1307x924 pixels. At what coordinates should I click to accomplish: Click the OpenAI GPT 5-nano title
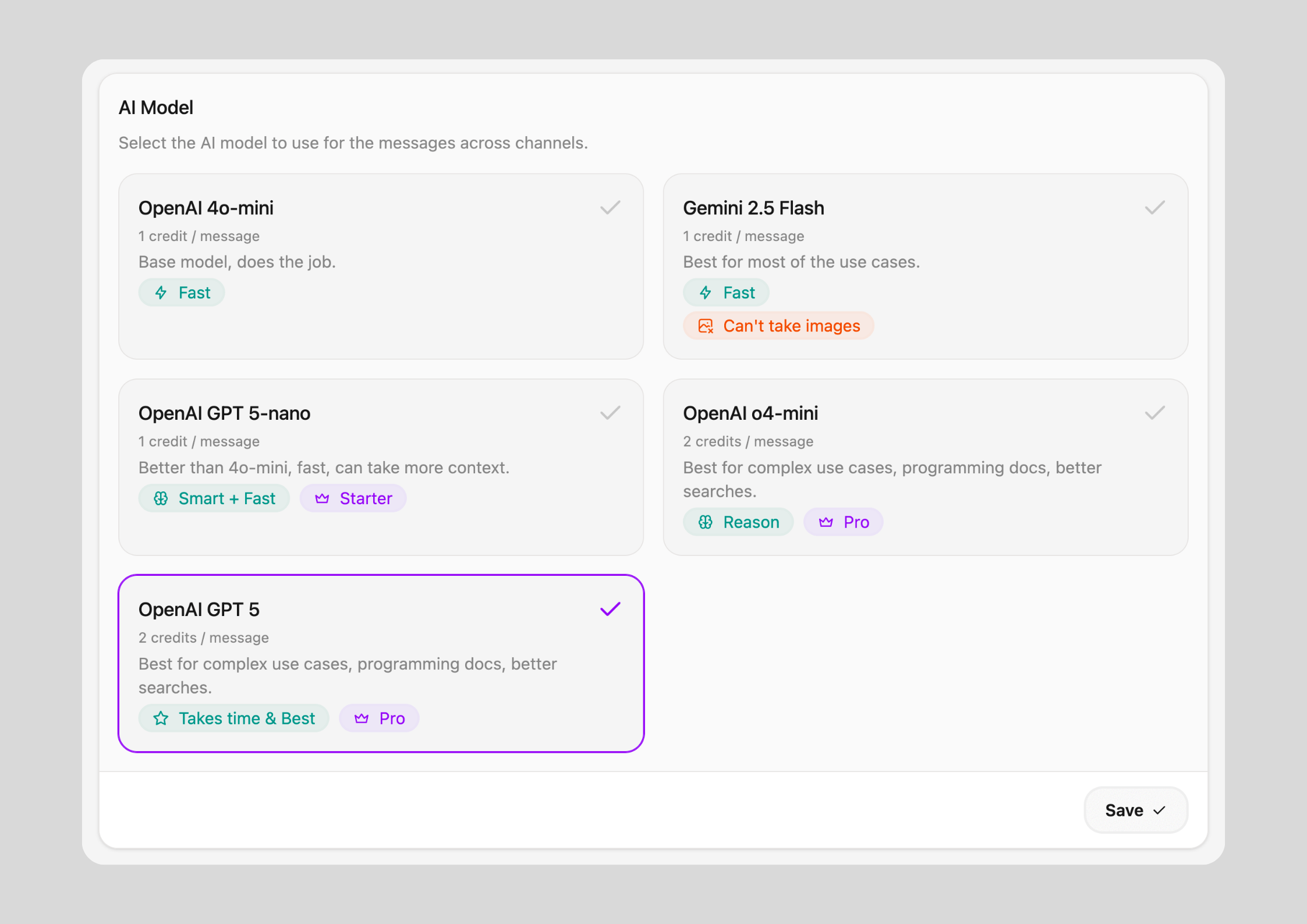point(224,413)
